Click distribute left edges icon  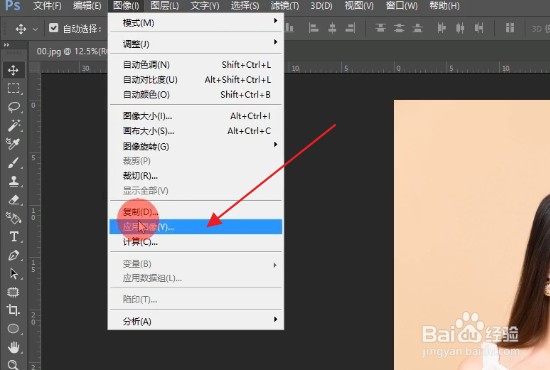coord(442,28)
